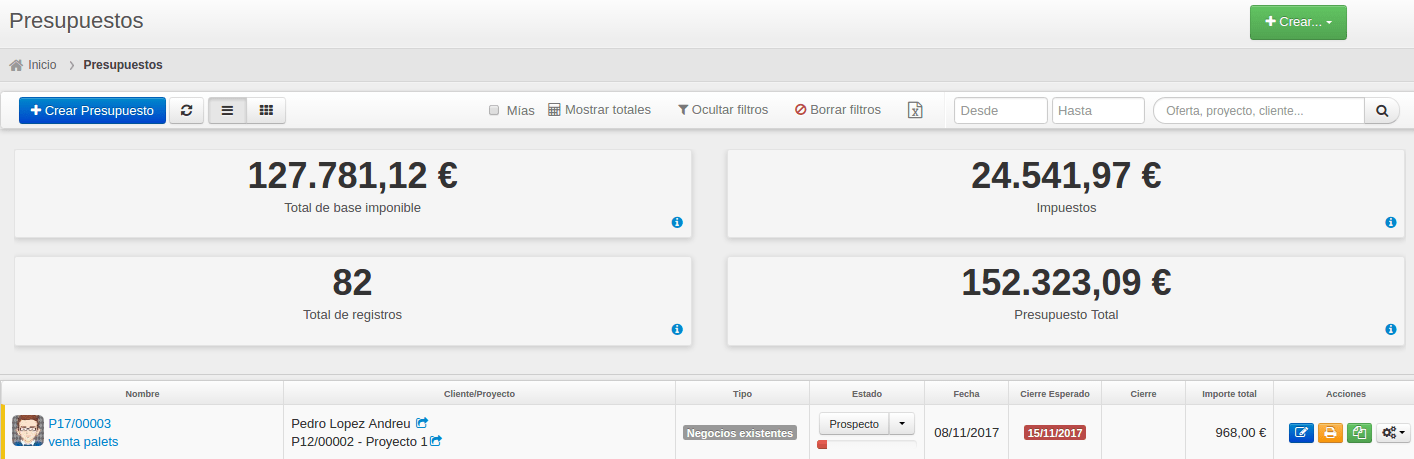Open budget P17/00003 link
This screenshot has height=459, width=1414.
pos(79,423)
